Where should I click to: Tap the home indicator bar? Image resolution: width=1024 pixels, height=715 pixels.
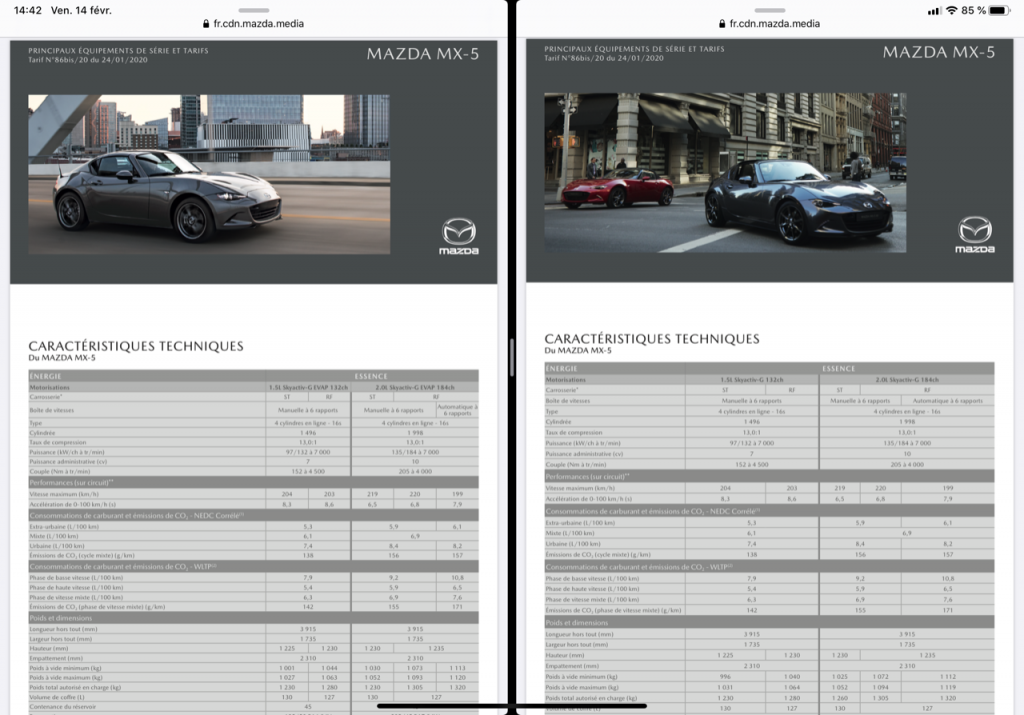click(512, 705)
